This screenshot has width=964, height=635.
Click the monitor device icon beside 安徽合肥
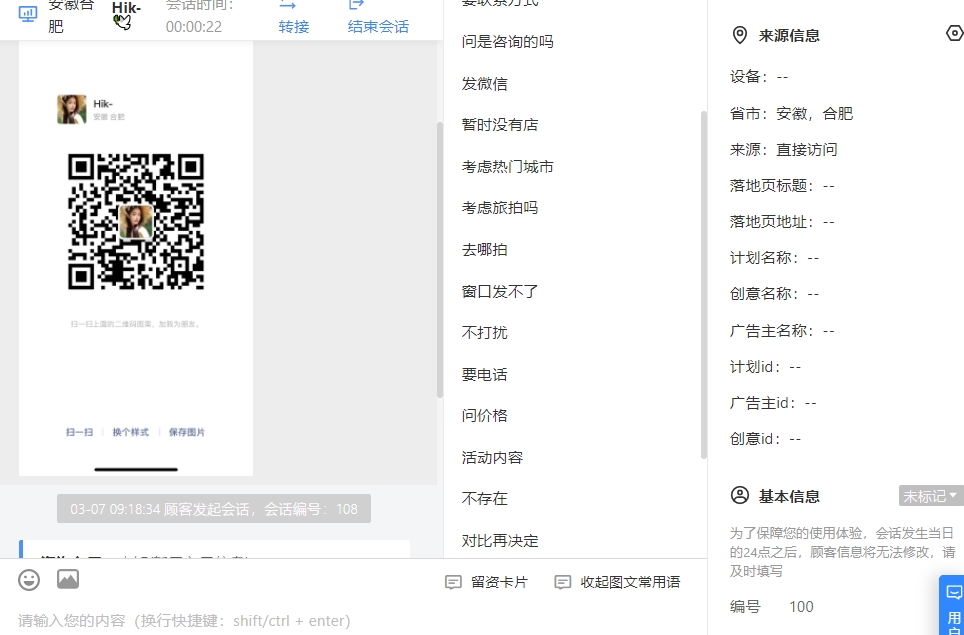(28, 14)
